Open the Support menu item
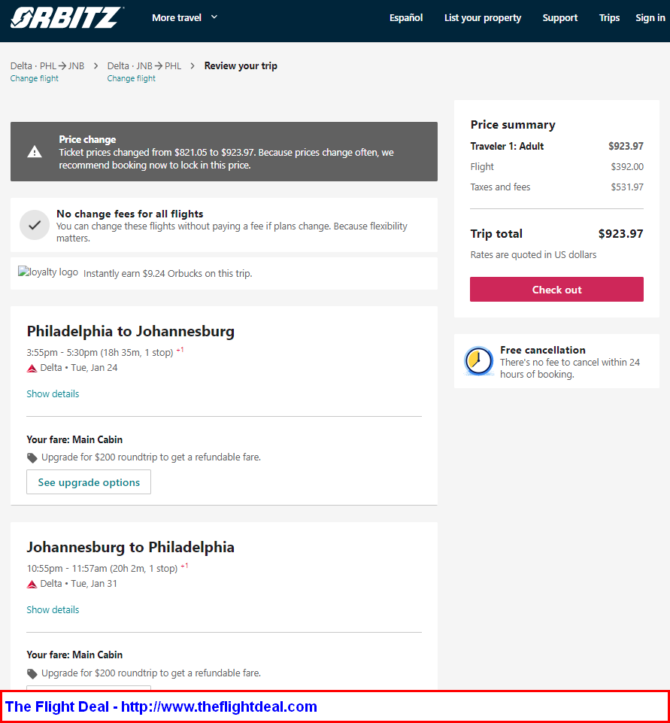 click(x=560, y=18)
